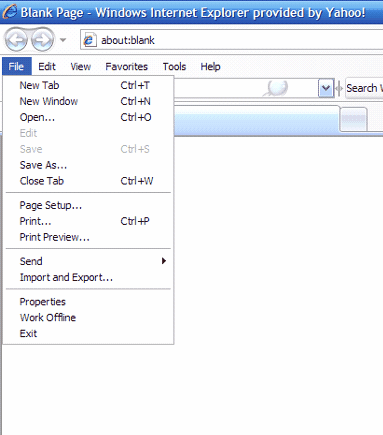Click the Search button on Yahoo toolbar
This screenshot has width=383, height=435.
pyautogui.click(x=364, y=88)
